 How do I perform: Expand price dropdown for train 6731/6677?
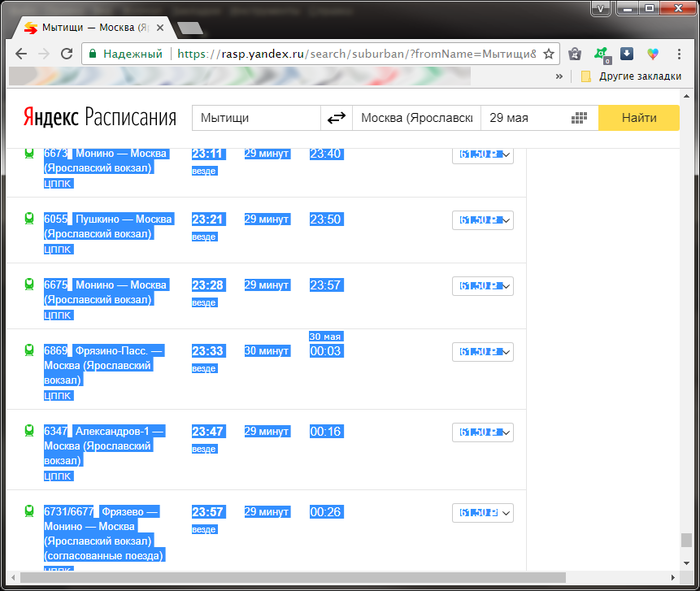coord(483,512)
